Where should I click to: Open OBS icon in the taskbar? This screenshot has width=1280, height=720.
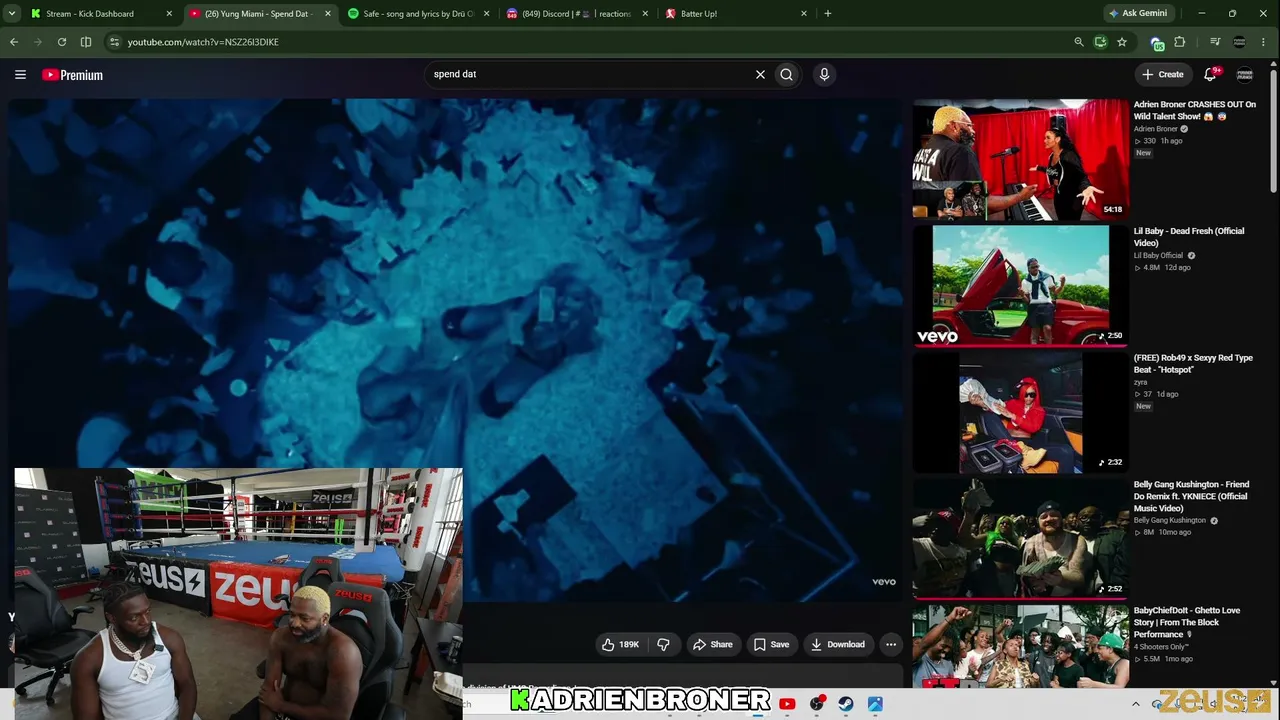pyautogui.click(x=817, y=704)
